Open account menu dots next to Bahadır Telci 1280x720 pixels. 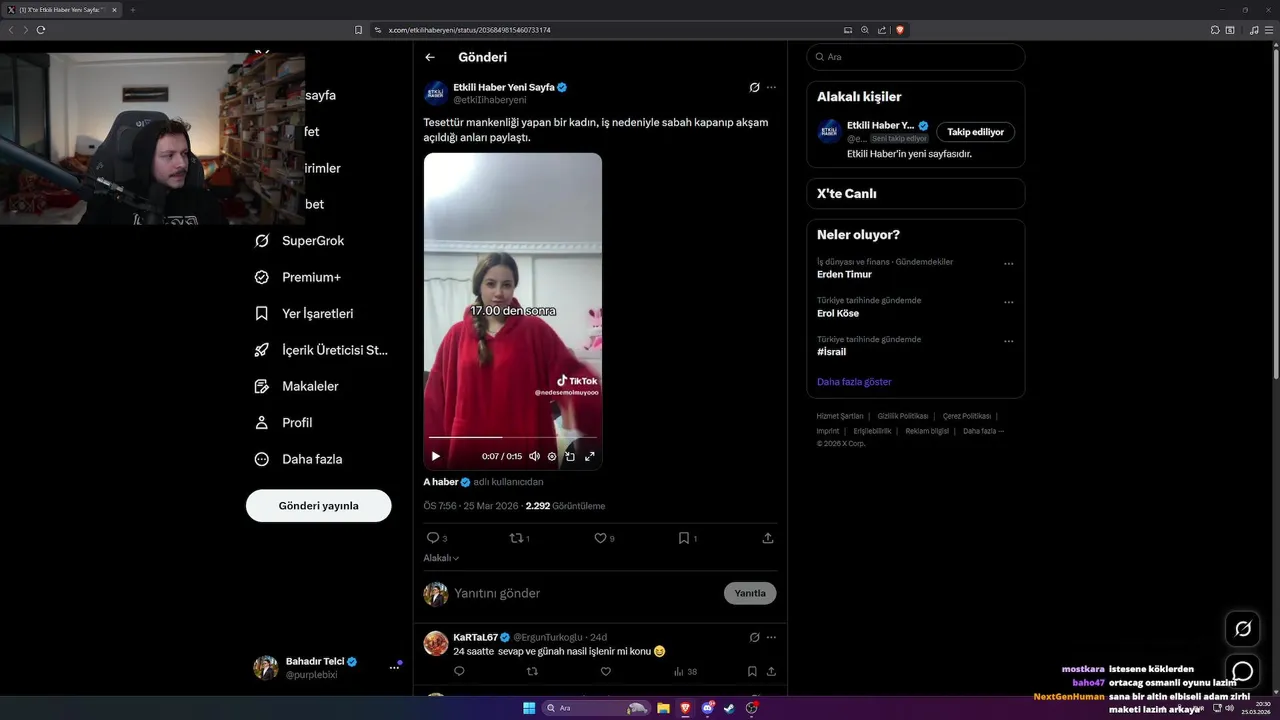click(394, 668)
